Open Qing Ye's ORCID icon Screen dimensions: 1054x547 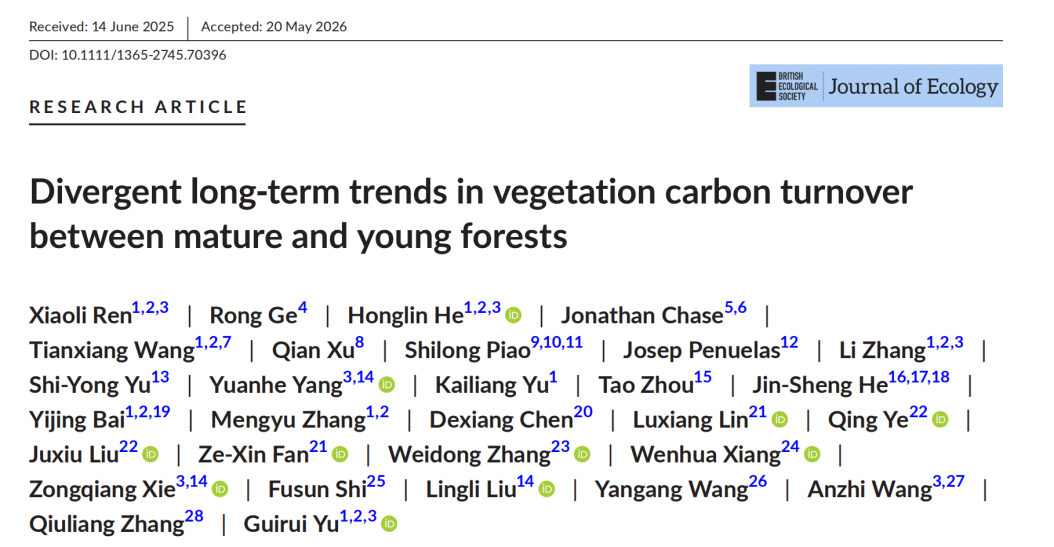coord(940,420)
